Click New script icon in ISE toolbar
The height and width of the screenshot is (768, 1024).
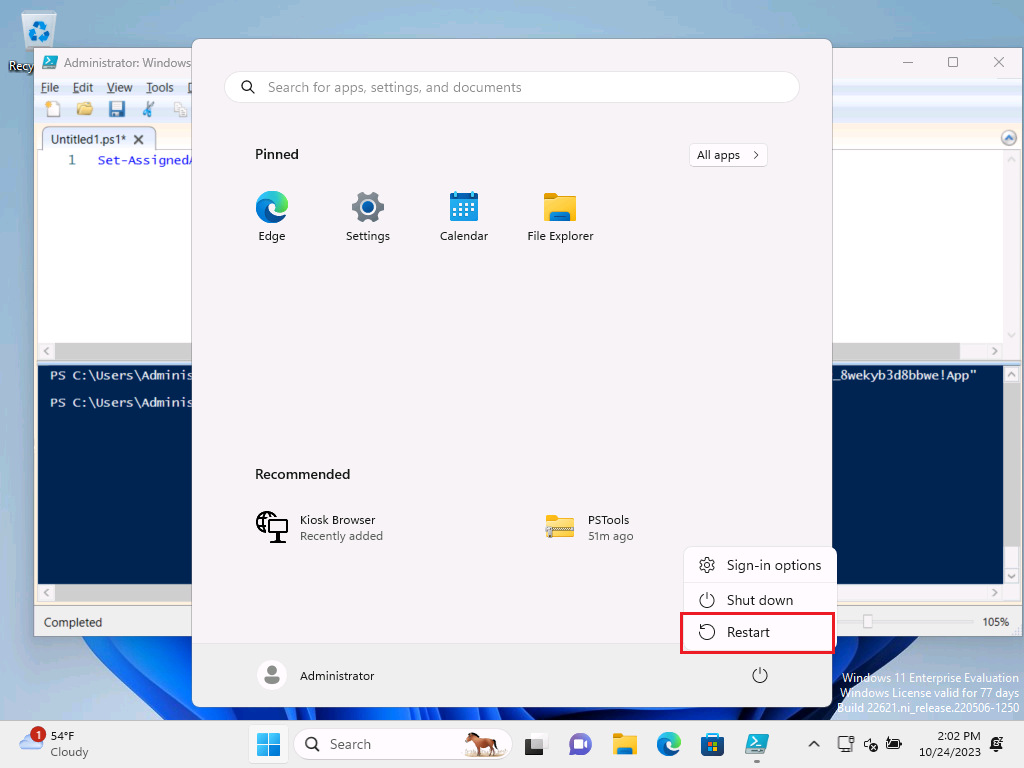(53, 109)
